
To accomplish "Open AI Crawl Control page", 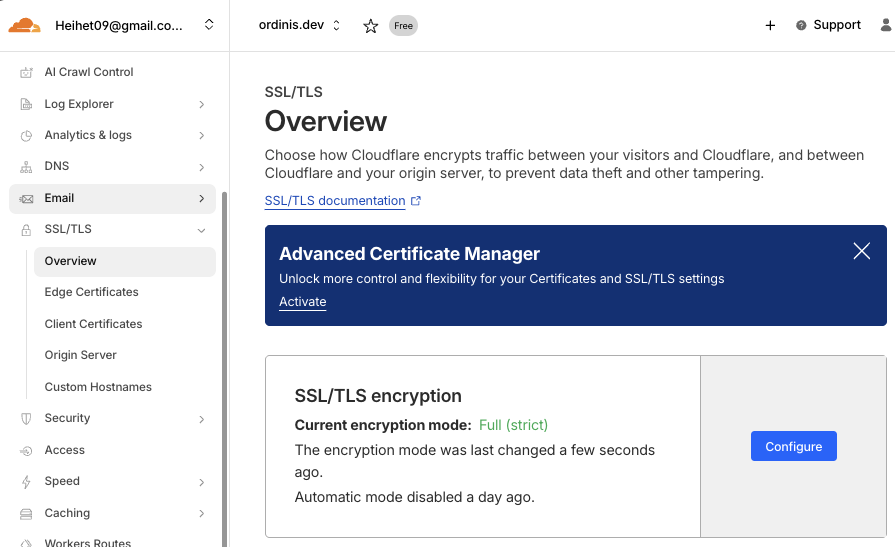I will point(88,72).
